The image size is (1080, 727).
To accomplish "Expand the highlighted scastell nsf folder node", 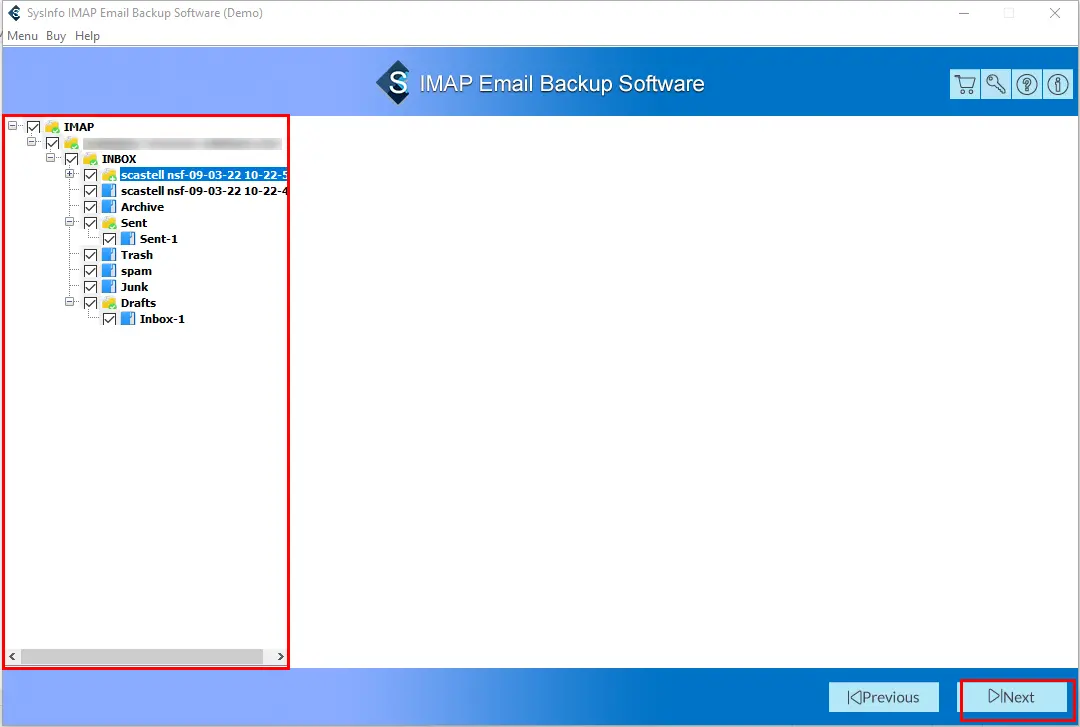I will 70,174.
